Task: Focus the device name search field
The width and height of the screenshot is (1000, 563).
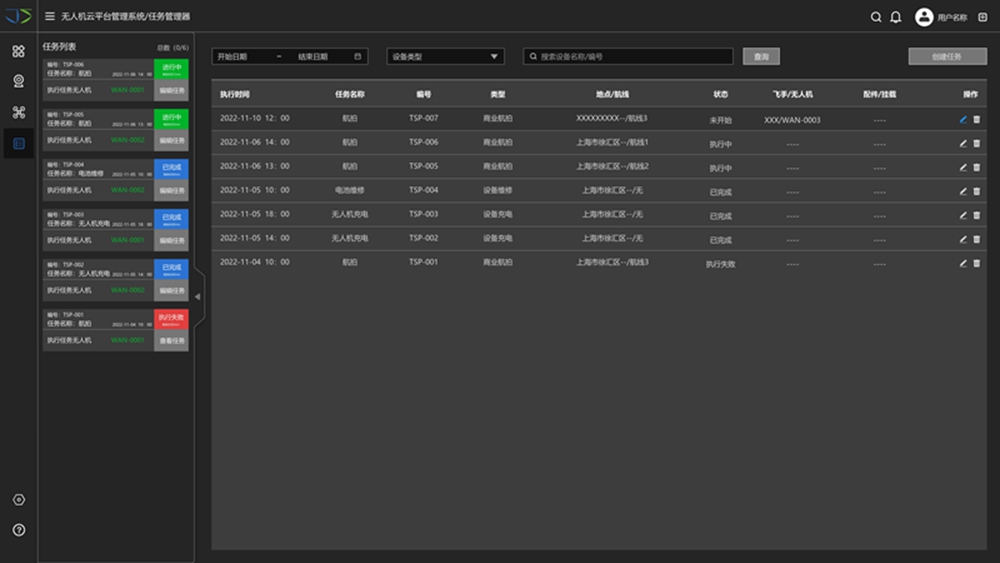Action: tap(630, 57)
